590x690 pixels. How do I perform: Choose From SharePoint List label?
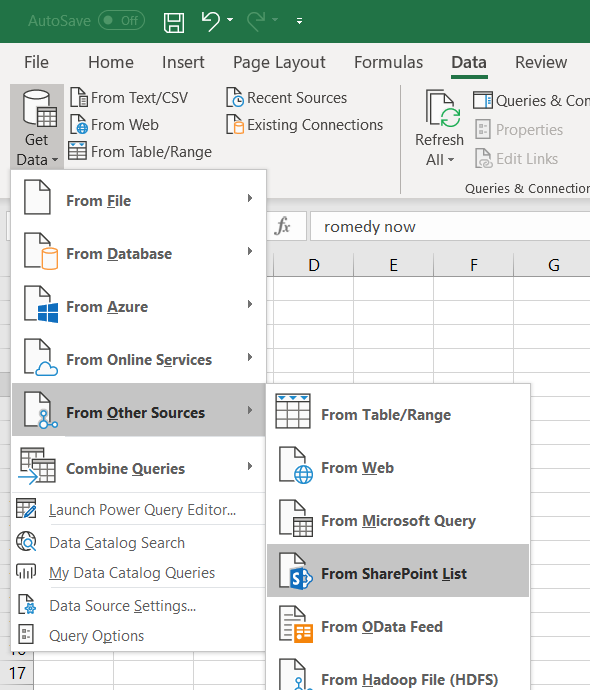(x=394, y=574)
